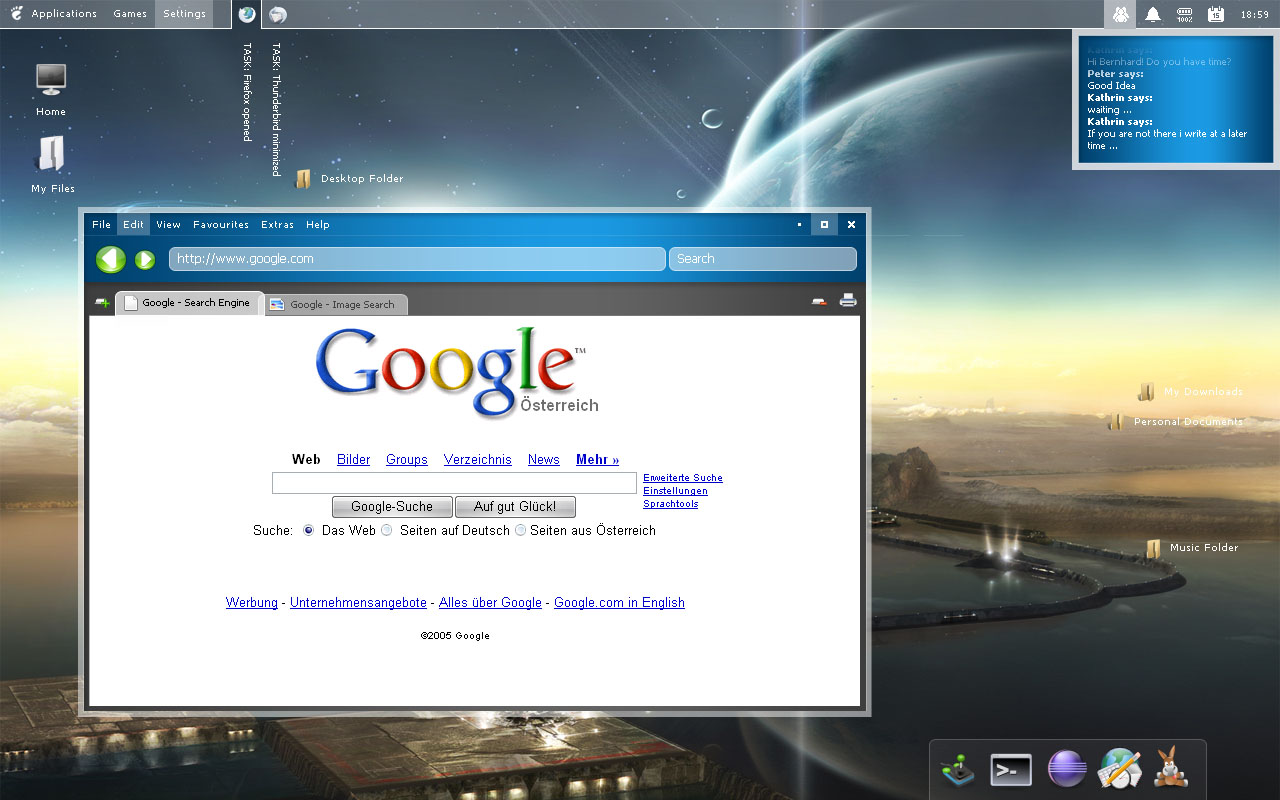Open the Sprachtools link
The image size is (1280, 800).
pyautogui.click(x=671, y=504)
